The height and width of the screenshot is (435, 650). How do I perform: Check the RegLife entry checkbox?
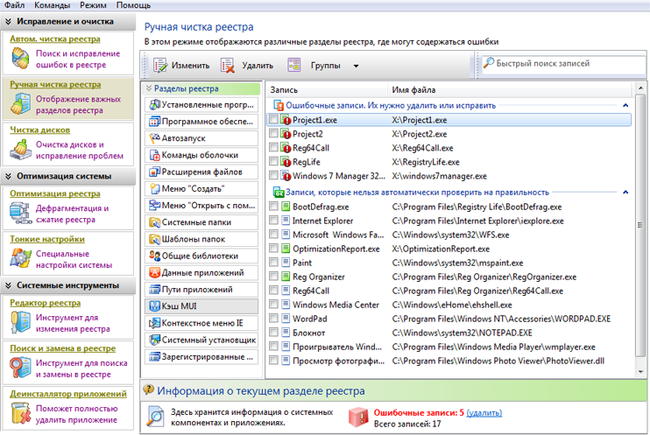[x=273, y=161]
